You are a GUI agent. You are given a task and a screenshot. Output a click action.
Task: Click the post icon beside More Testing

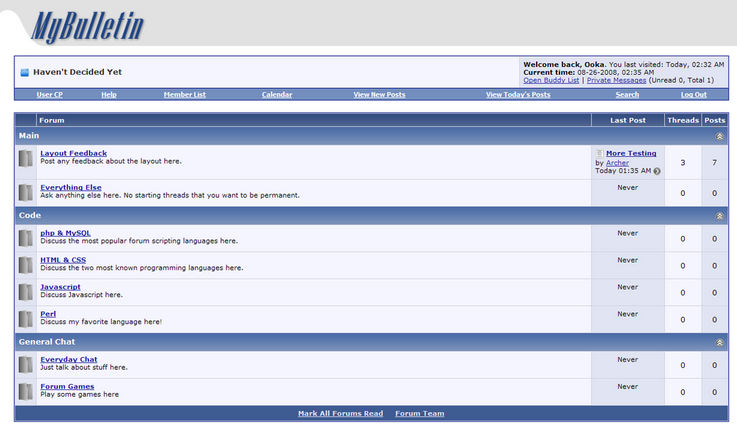[599, 154]
